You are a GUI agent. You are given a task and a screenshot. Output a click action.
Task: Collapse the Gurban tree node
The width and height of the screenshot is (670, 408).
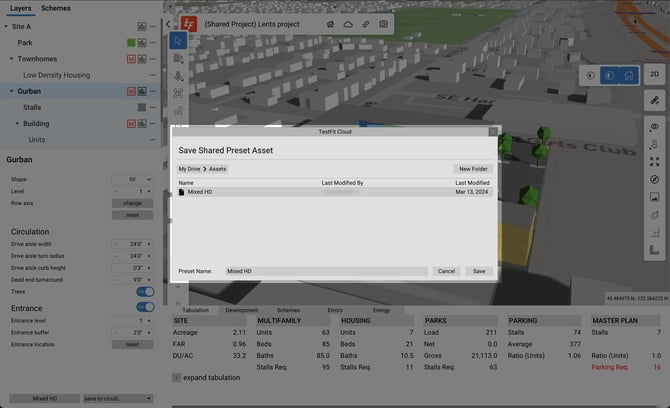click(12, 91)
